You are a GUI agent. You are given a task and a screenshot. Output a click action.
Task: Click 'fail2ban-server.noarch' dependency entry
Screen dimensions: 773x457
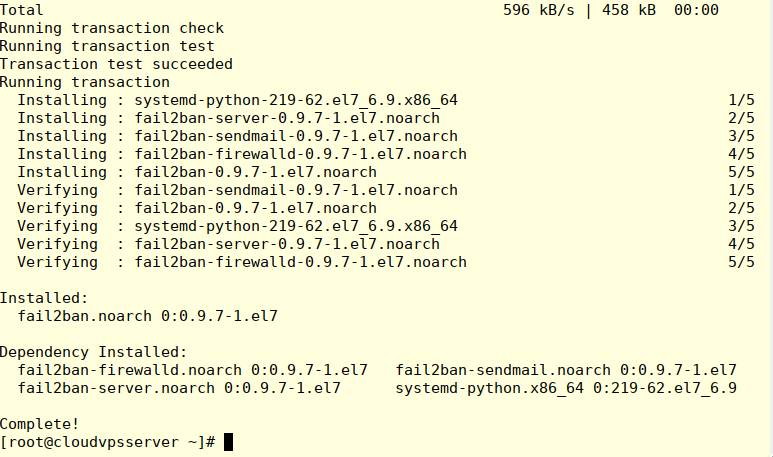coord(179,388)
